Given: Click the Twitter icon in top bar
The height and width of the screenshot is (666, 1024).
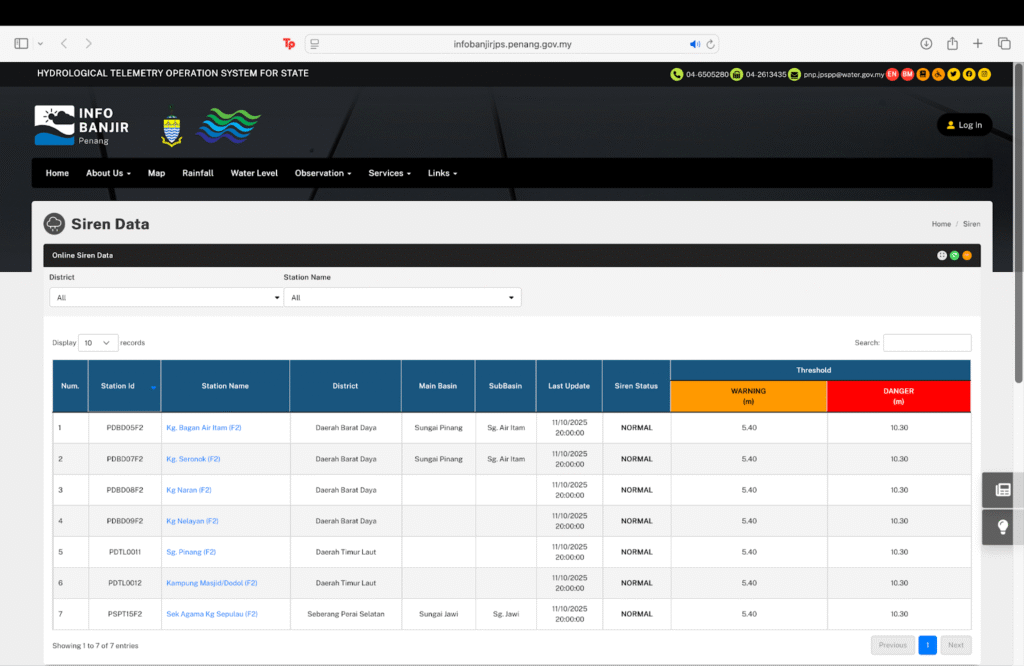Looking at the screenshot, I should [954, 74].
